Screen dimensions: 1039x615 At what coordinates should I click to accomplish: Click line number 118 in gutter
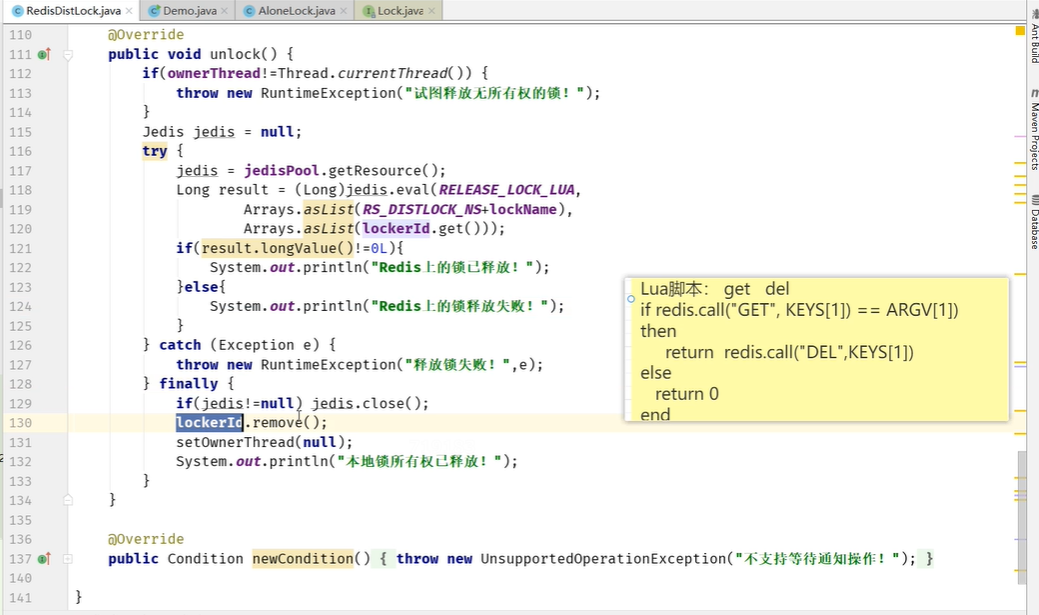point(20,190)
